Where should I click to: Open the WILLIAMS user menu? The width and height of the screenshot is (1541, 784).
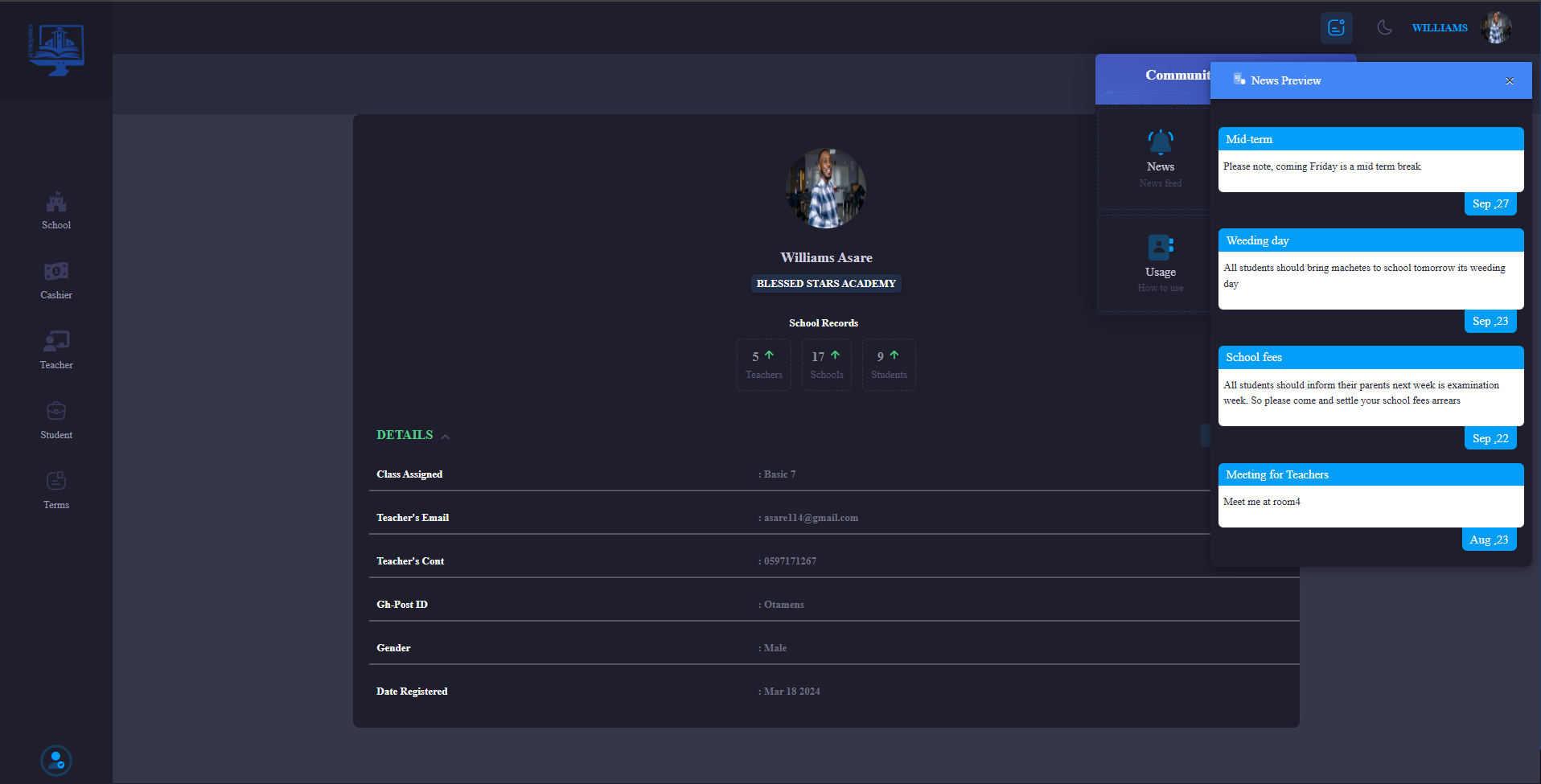[x=1439, y=28]
